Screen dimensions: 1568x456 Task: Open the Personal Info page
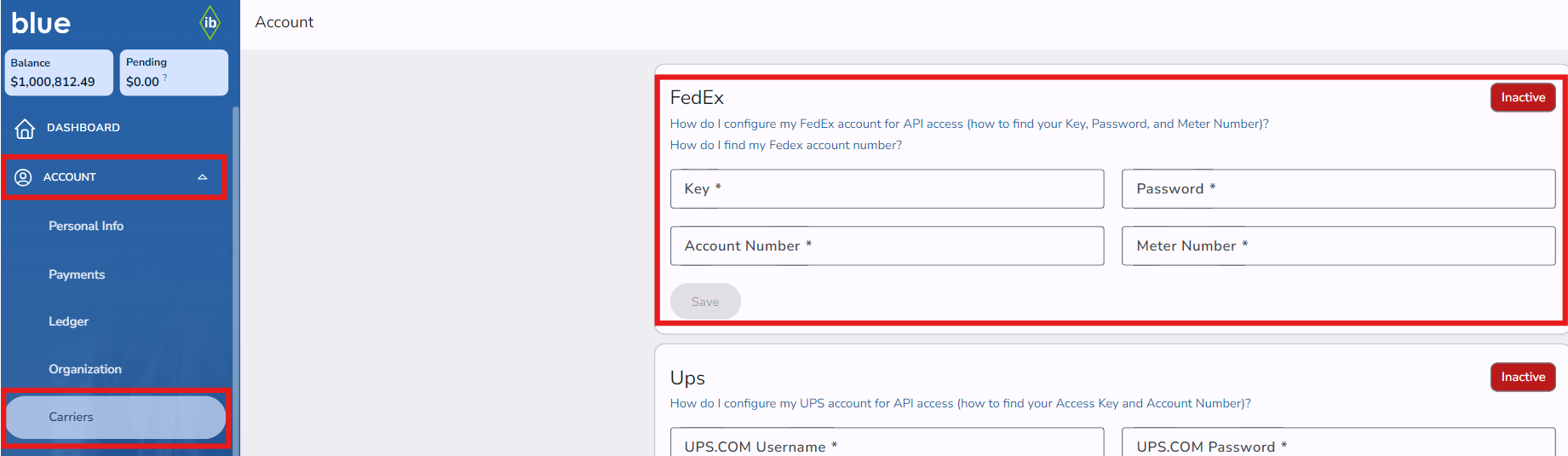pos(86,226)
